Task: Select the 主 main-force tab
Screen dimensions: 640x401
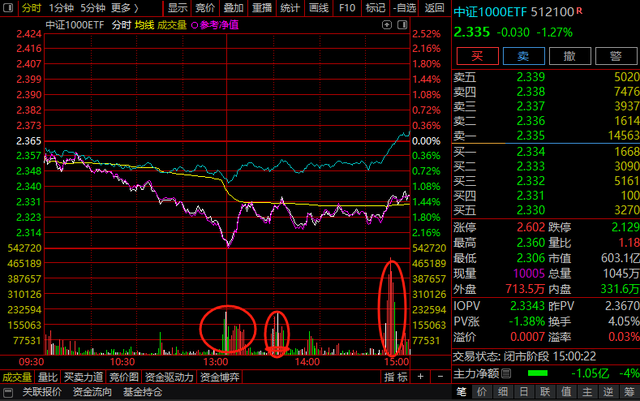Action: pos(587,392)
